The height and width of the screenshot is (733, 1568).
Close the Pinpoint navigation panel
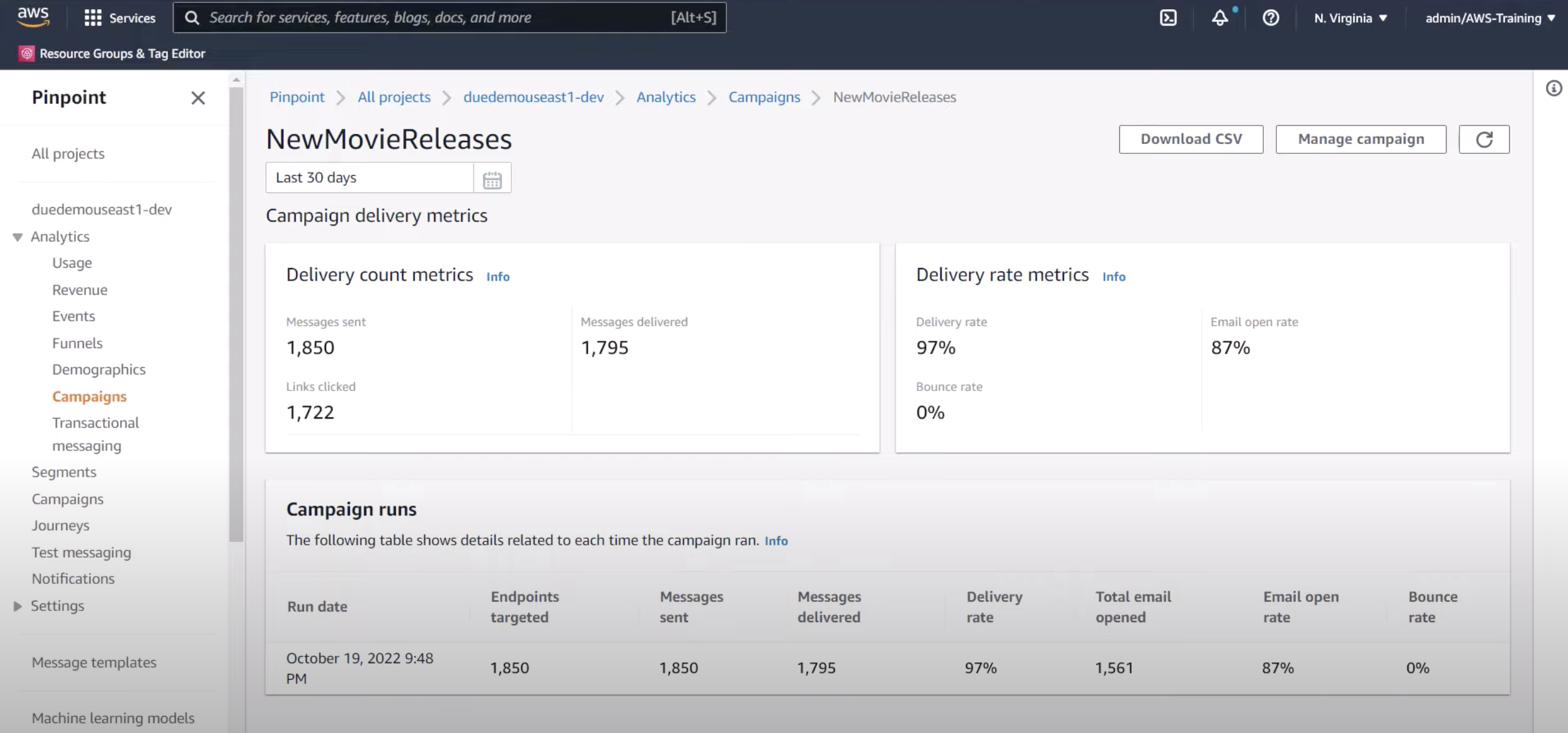click(197, 97)
